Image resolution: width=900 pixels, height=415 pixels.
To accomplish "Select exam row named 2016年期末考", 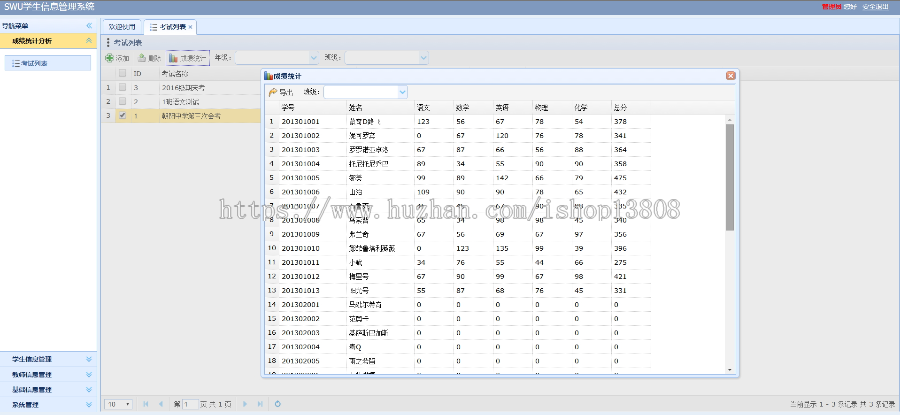I will [x=183, y=88].
